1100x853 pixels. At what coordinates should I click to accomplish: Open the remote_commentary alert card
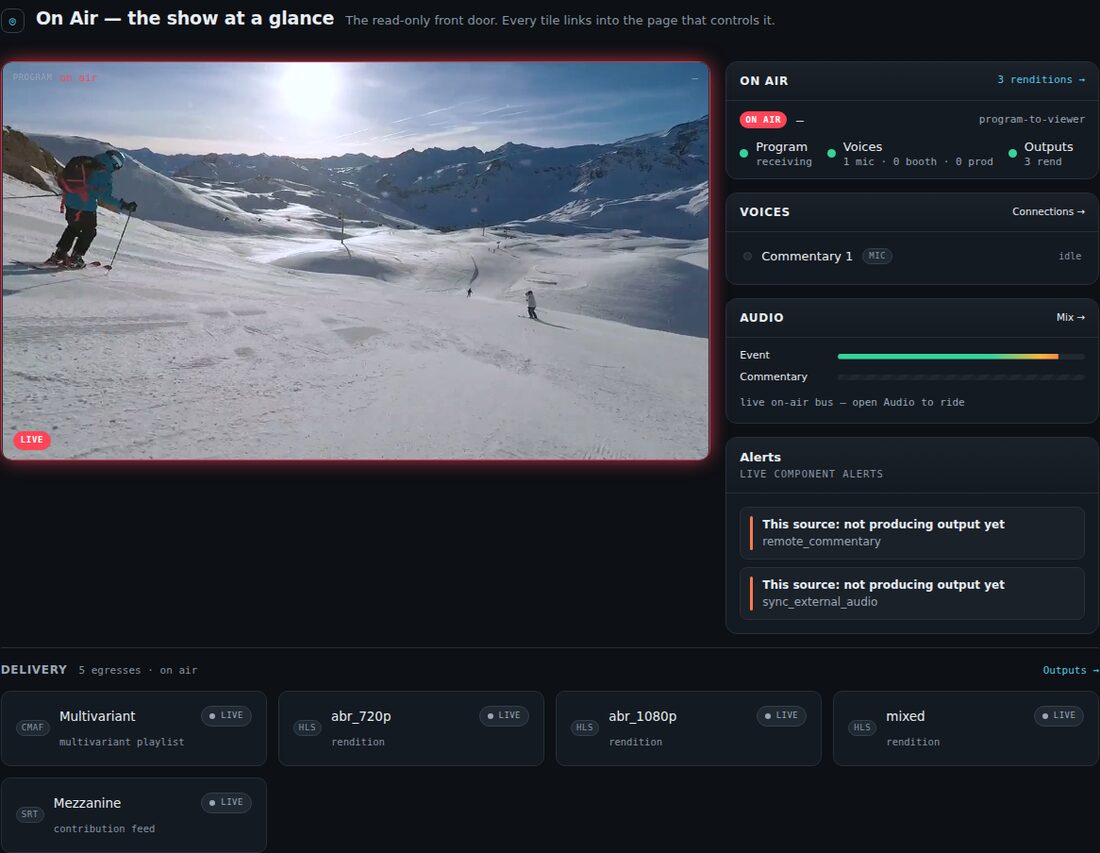912,533
